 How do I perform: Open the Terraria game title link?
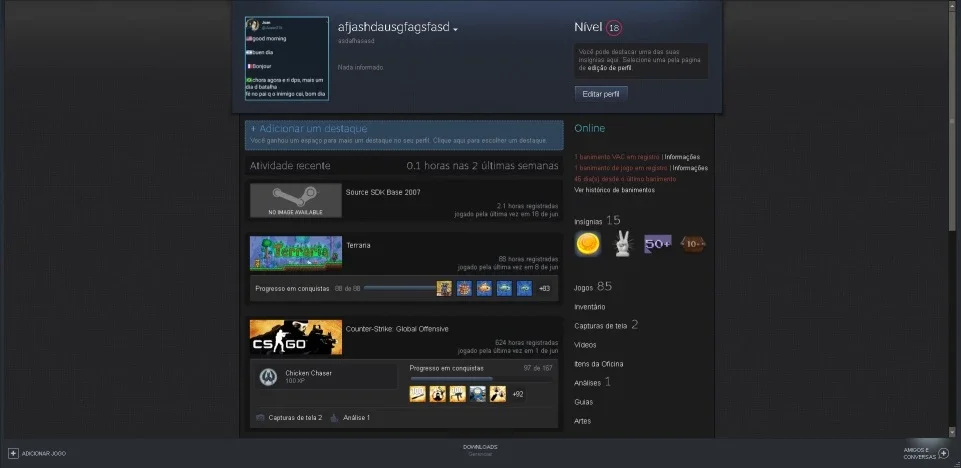[359, 246]
